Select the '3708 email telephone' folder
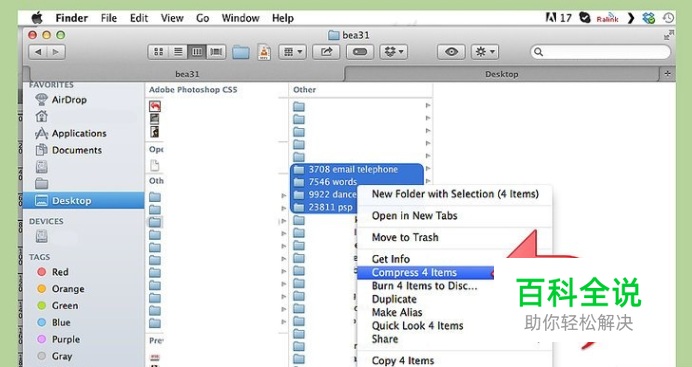The height and width of the screenshot is (367, 692). [357, 169]
